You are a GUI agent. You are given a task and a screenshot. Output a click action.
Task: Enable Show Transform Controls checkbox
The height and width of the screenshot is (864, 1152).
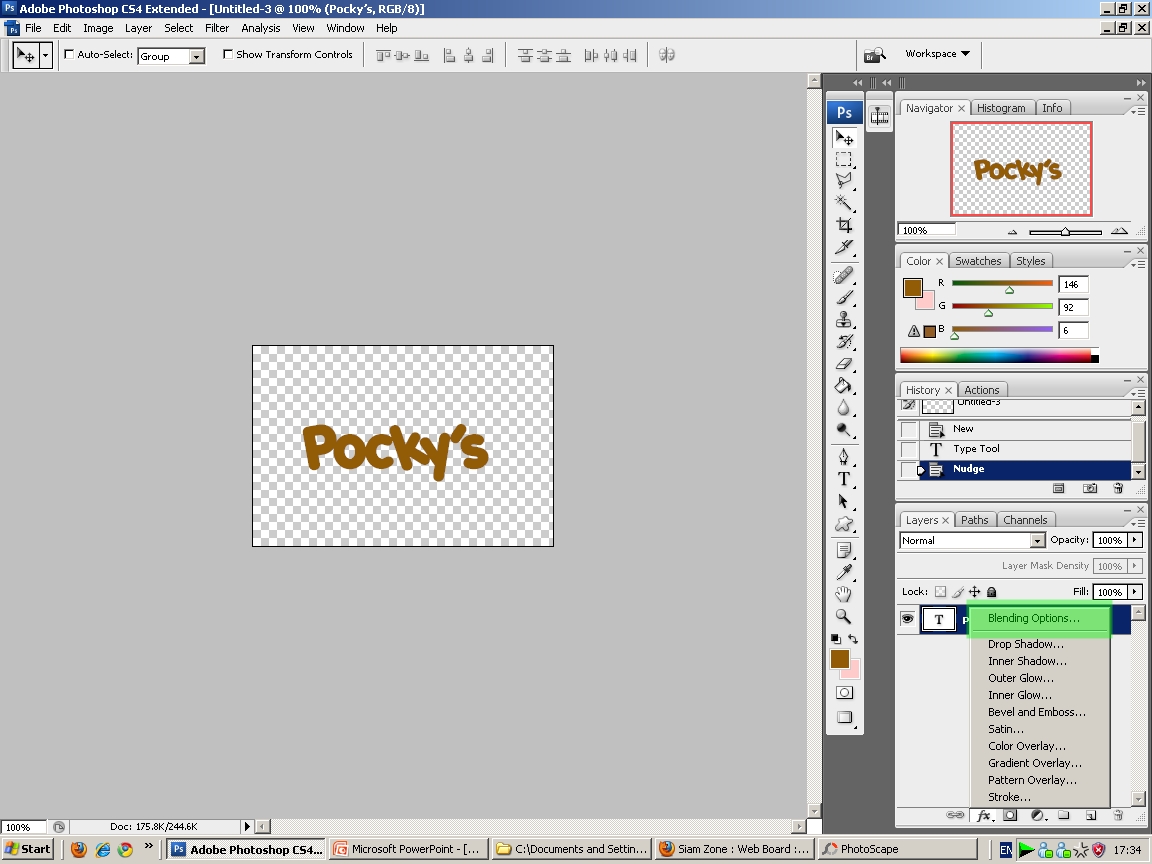tap(228, 54)
